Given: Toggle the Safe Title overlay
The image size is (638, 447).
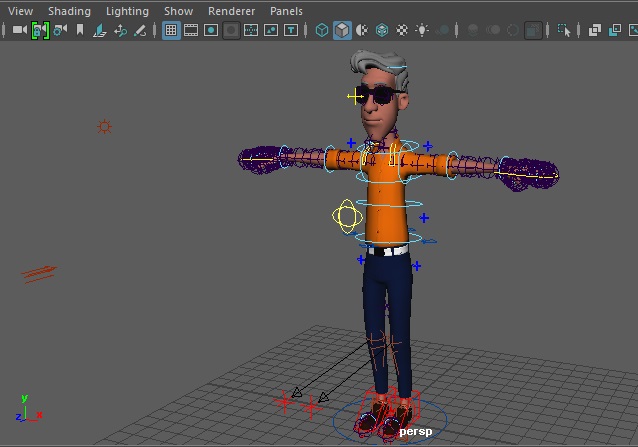Looking at the screenshot, I should [x=291, y=30].
